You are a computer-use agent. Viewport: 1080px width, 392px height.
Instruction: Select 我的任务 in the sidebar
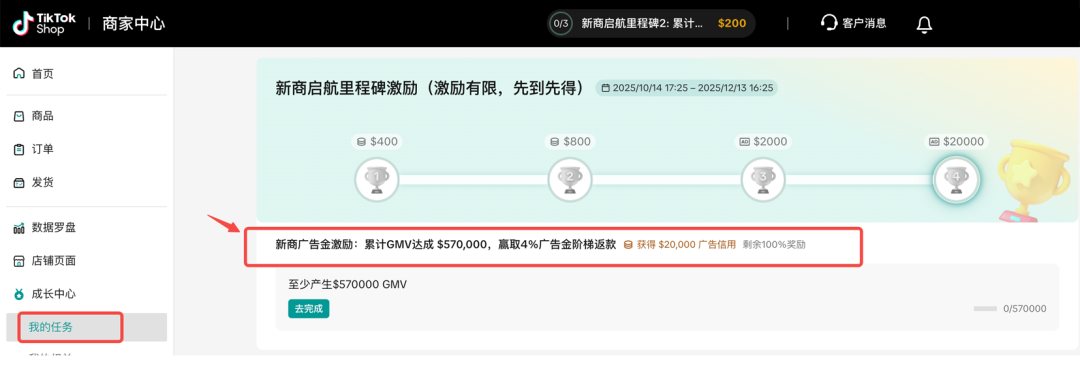pyautogui.click(x=50, y=327)
